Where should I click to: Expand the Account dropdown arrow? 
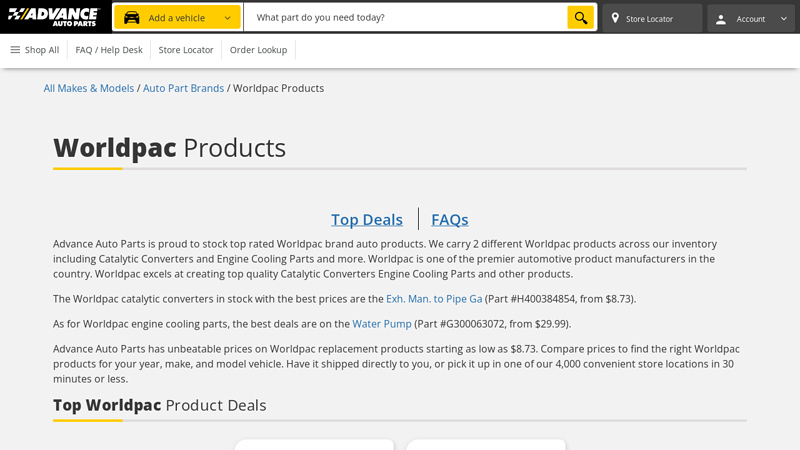[783, 18]
